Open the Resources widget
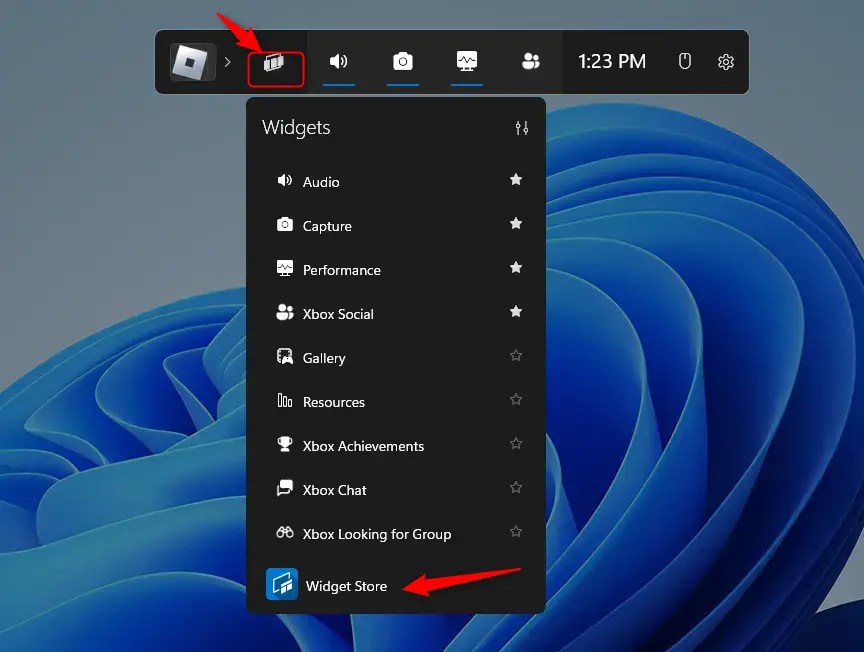Viewport: 864px width, 652px height. tap(396, 402)
